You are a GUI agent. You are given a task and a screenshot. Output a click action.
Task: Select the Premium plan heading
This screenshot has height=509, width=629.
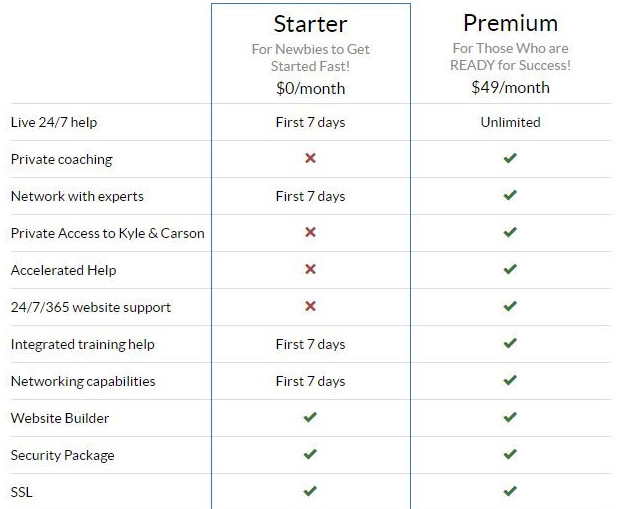click(510, 23)
